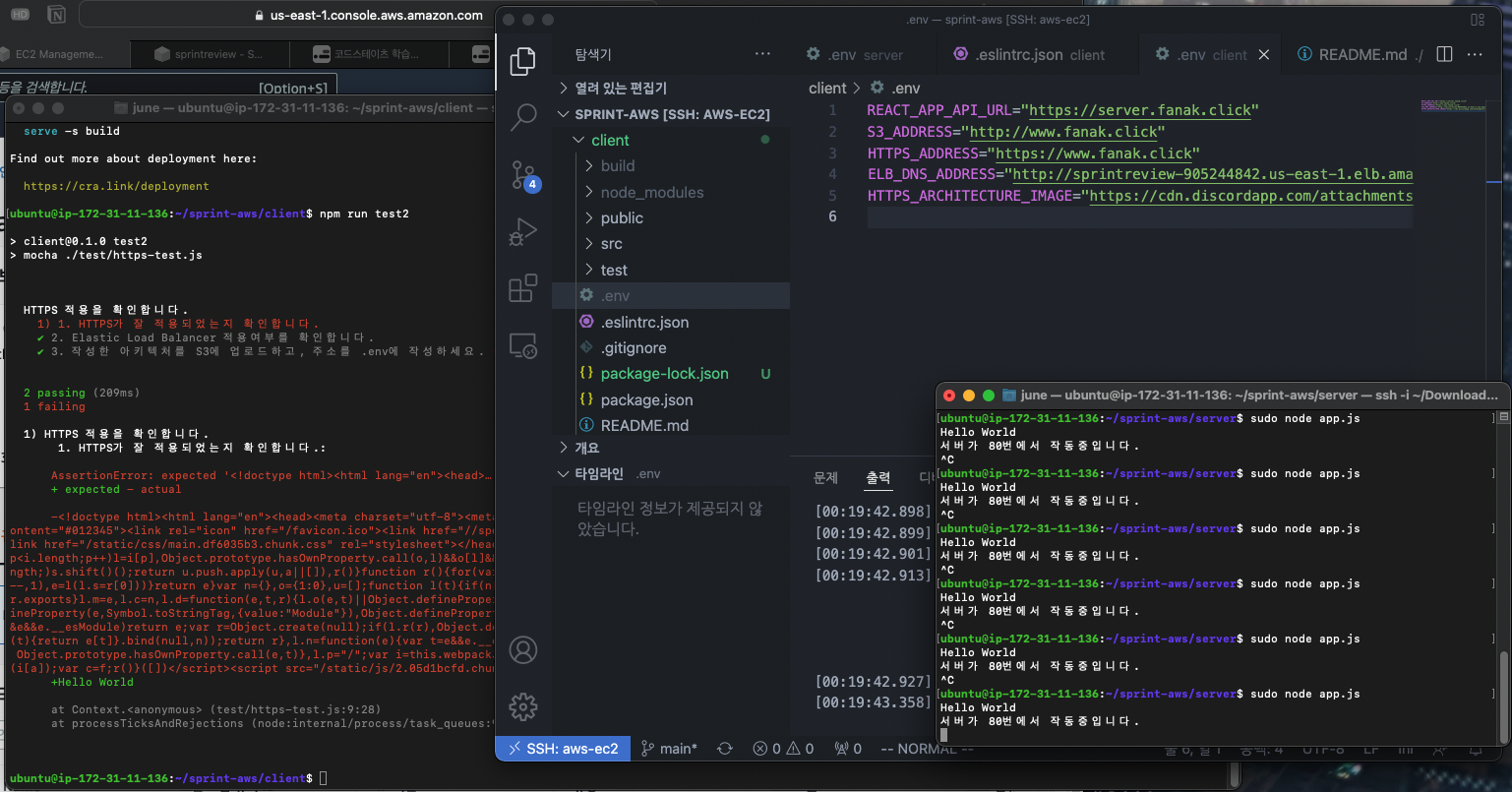Select the 출력 panel tab

point(878,477)
